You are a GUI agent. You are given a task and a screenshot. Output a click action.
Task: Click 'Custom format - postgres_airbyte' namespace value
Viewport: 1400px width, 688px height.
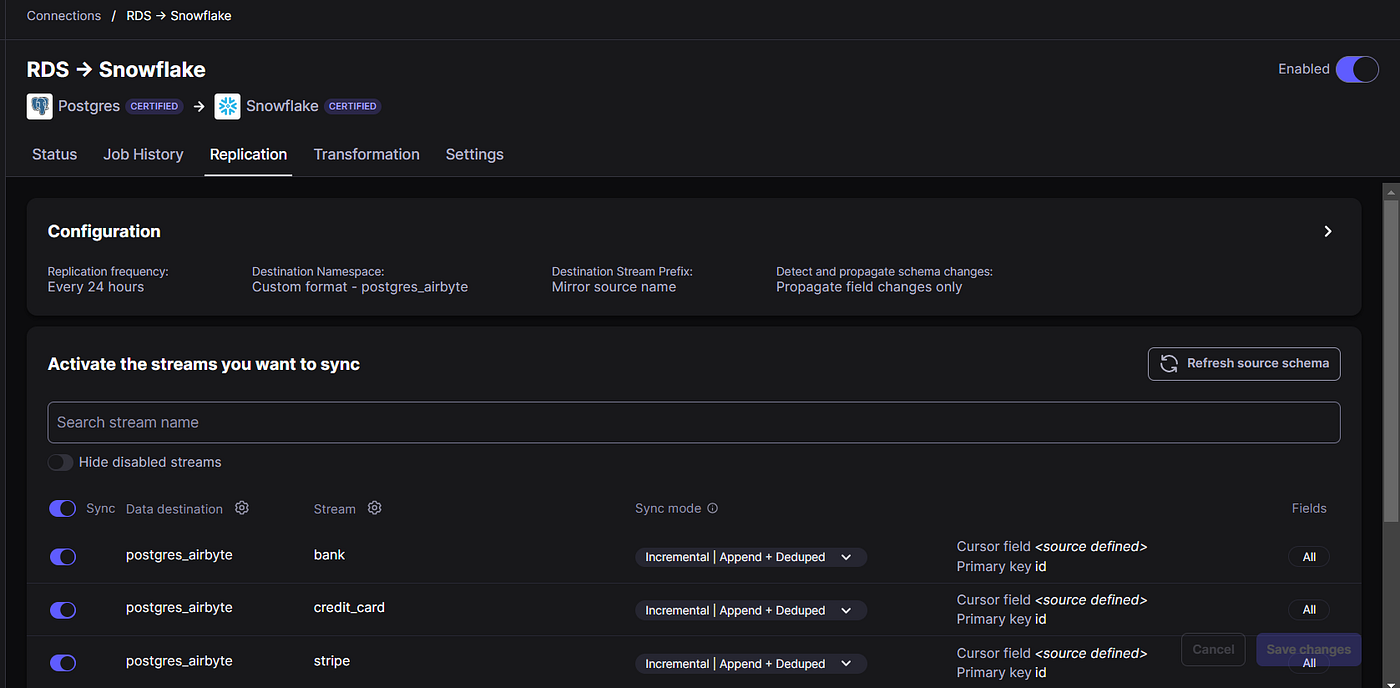click(x=360, y=287)
